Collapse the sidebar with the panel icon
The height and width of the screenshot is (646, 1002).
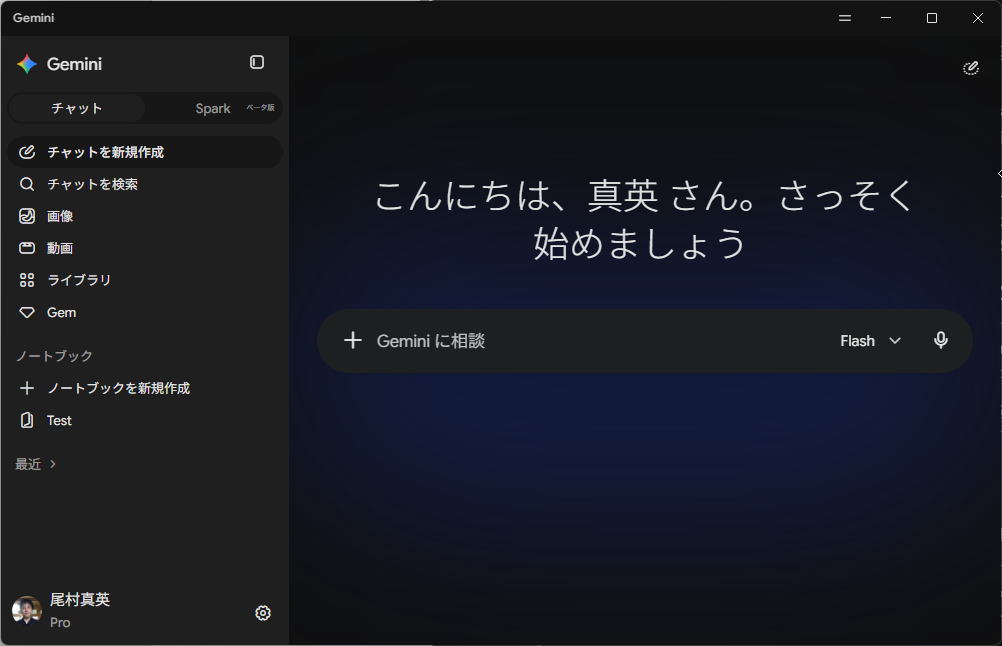257,62
